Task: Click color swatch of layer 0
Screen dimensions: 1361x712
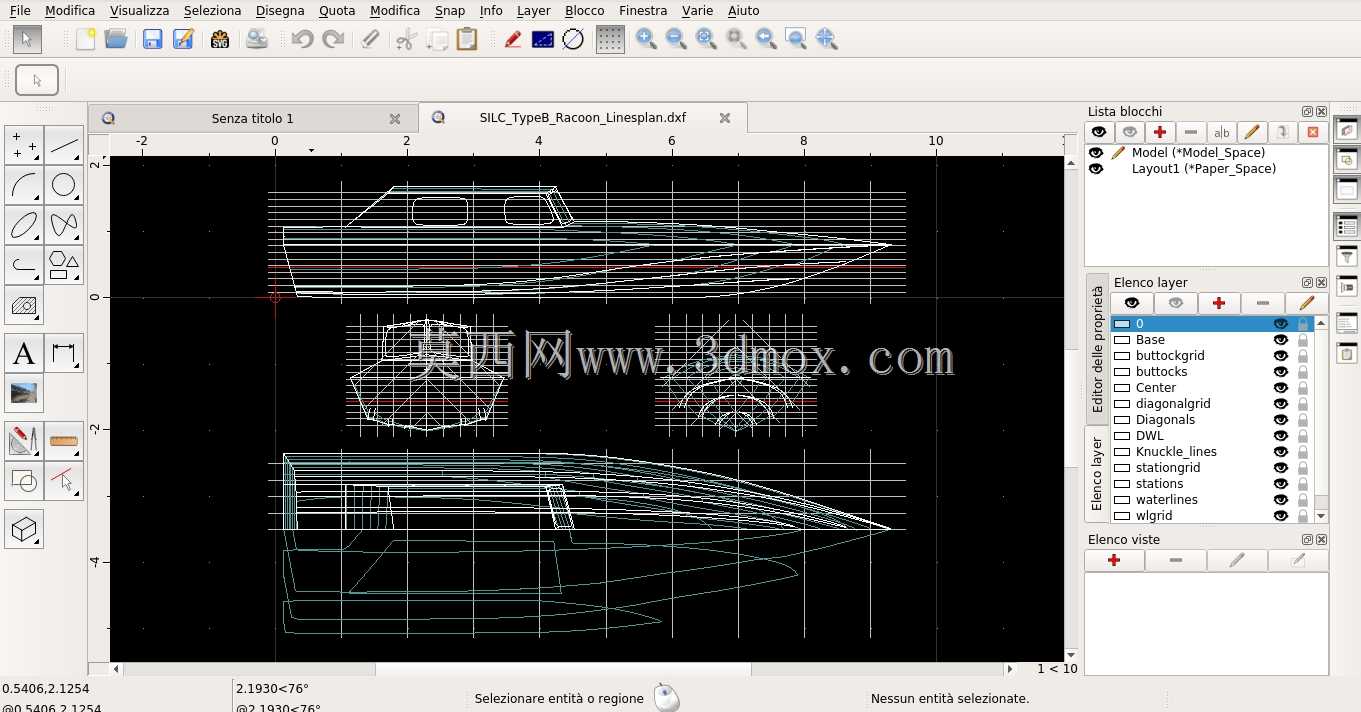Action: [1122, 324]
